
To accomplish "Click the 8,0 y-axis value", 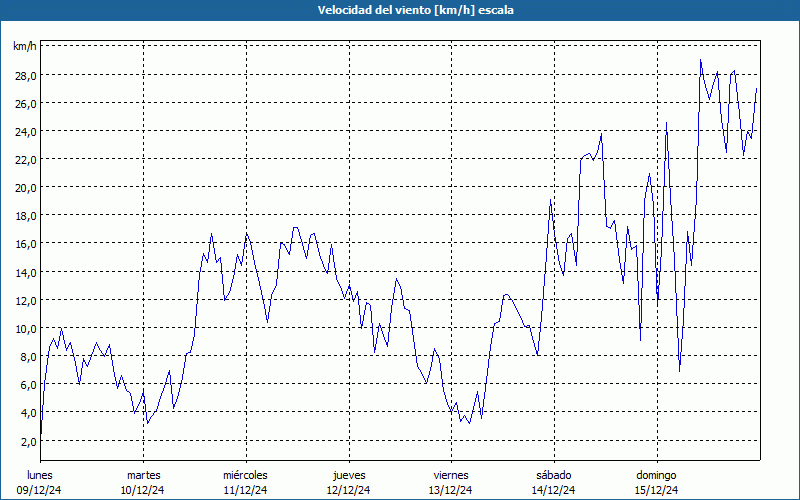I will 29,357.
